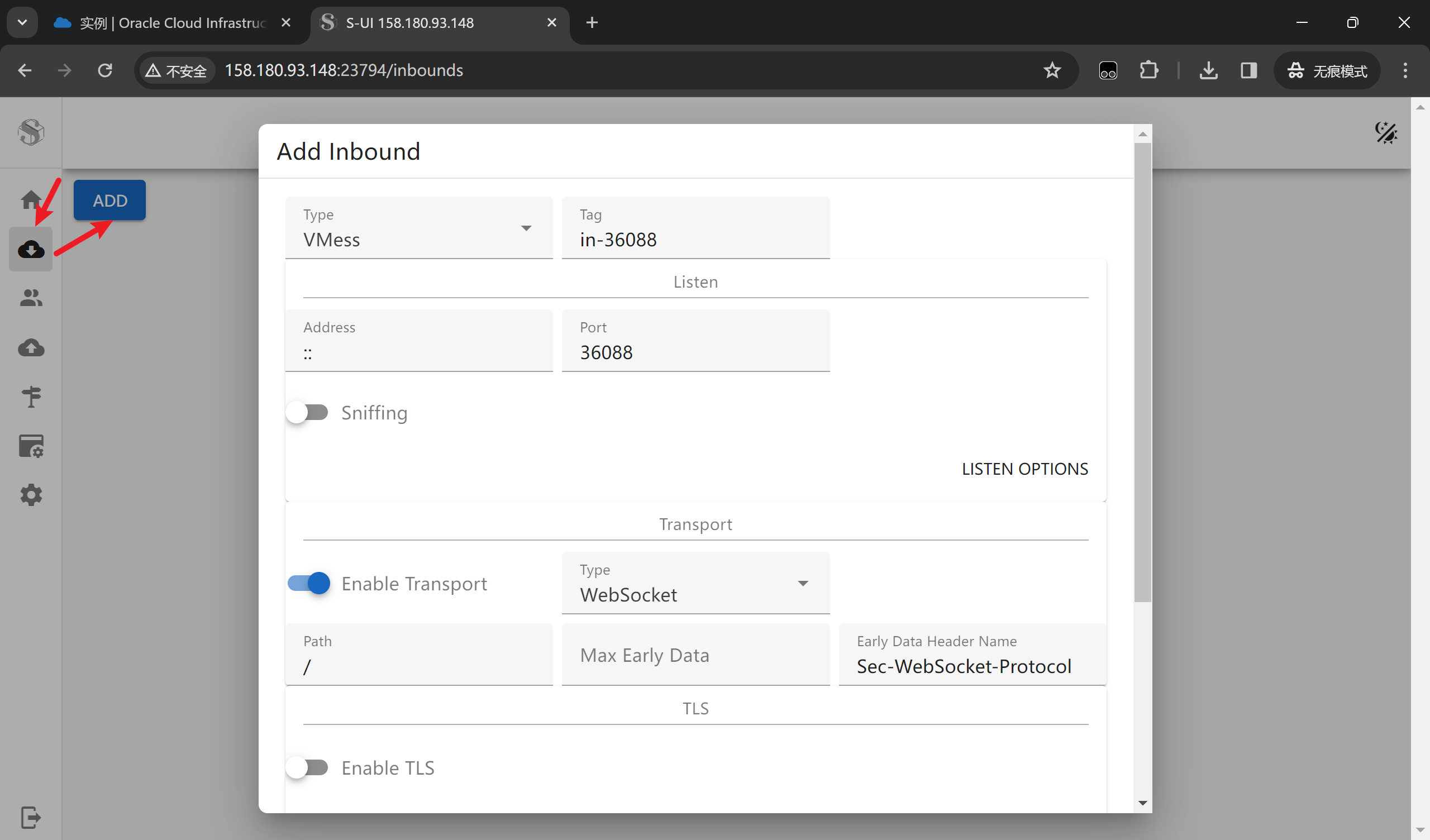Open the Settings gear icon in sidebar
The height and width of the screenshot is (840, 1430).
pyautogui.click(x=31, y=495)
